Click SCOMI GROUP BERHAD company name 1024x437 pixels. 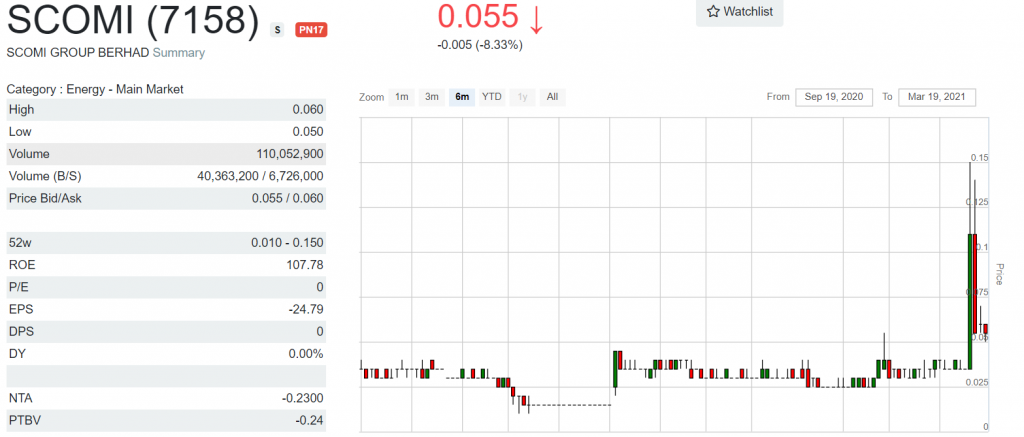point(78,53)
